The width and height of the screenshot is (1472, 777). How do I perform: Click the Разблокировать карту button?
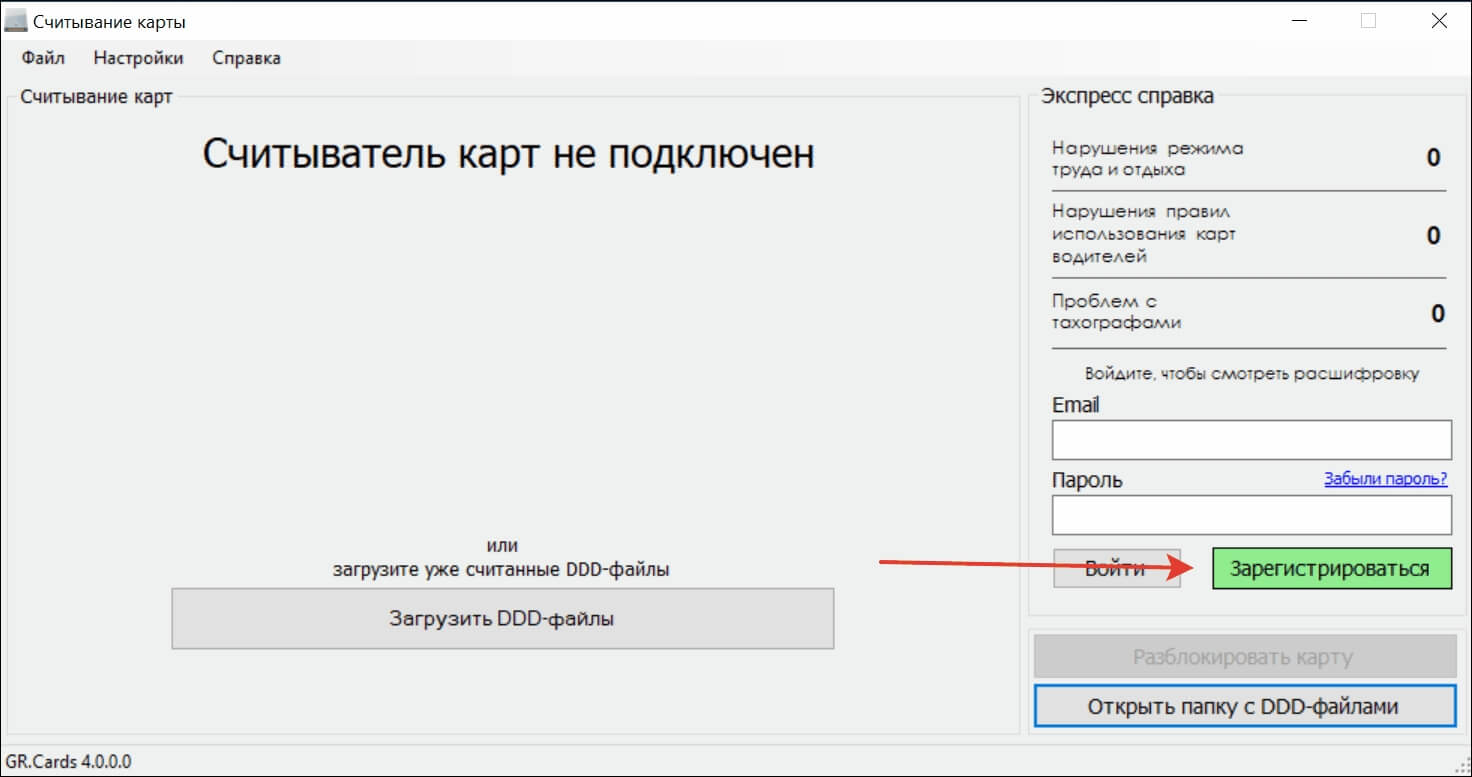[x=1244, y=656]
